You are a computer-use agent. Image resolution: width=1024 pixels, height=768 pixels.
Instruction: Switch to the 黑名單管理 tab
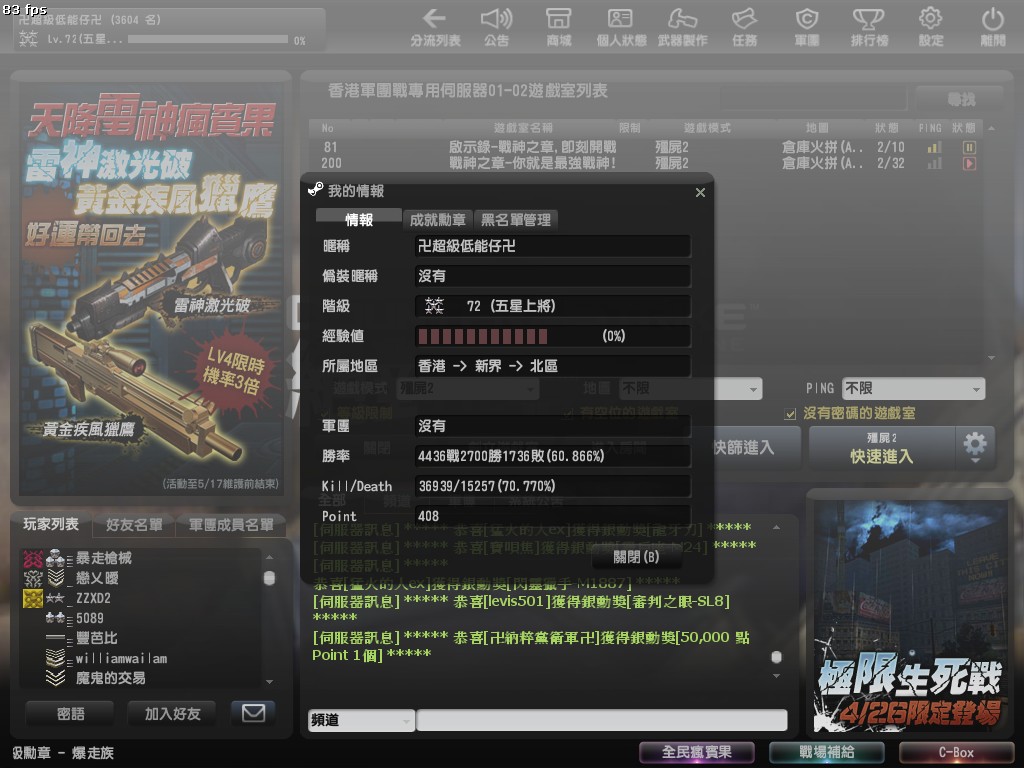pos(516,219)
